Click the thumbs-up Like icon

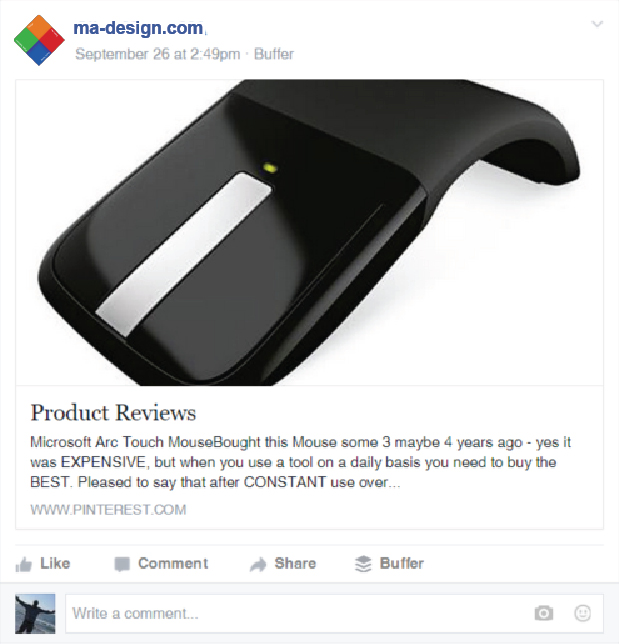click(x=23, y=564)
